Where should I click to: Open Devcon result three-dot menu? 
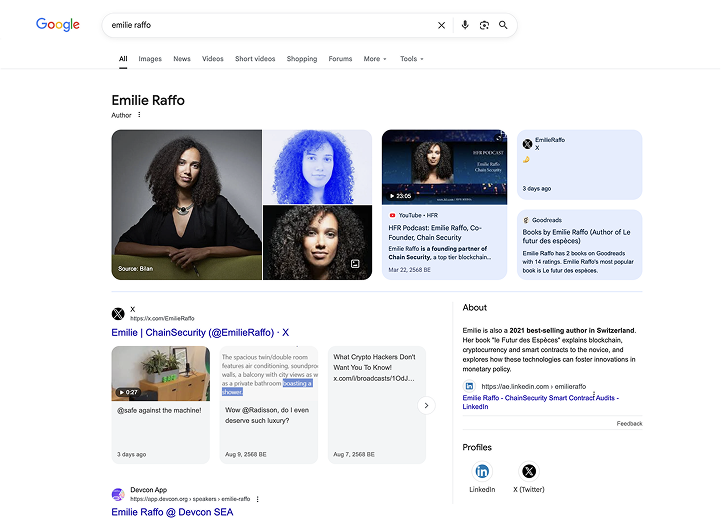(x=257, y=499)
